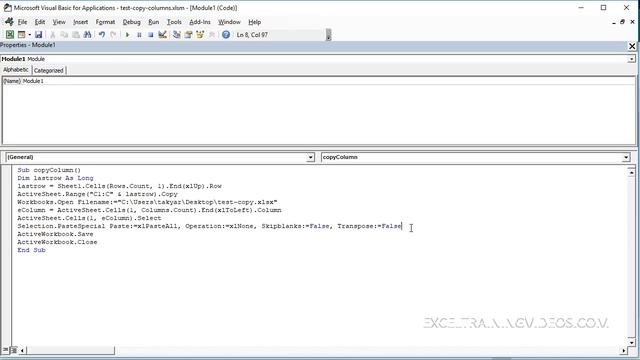640x360 pixels.
Task: Open the Add-Ins menu
Action: point(200,22)
